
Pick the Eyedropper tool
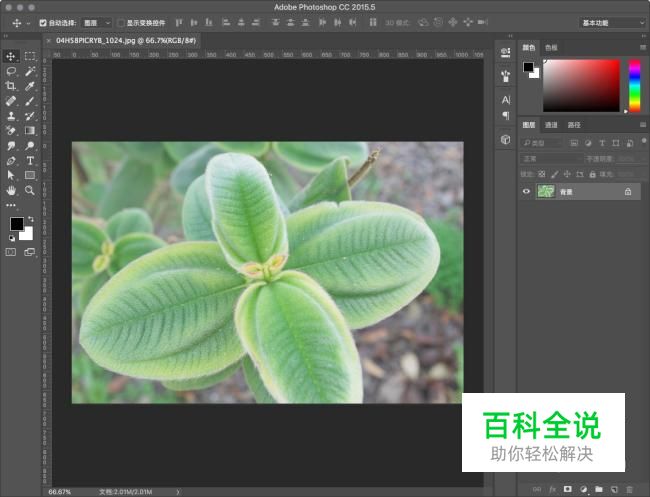(x=30, y=87)
